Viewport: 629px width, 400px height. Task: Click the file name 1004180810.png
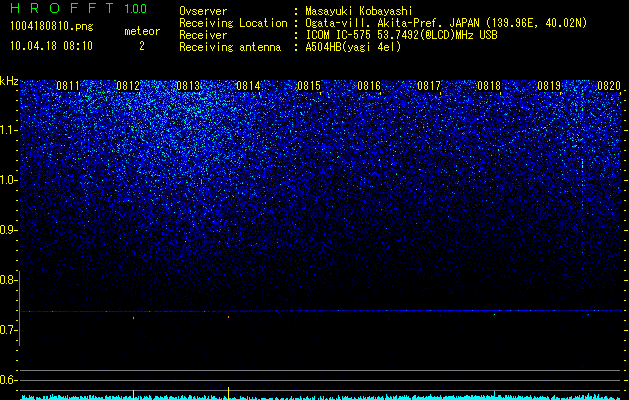(52, 26)
